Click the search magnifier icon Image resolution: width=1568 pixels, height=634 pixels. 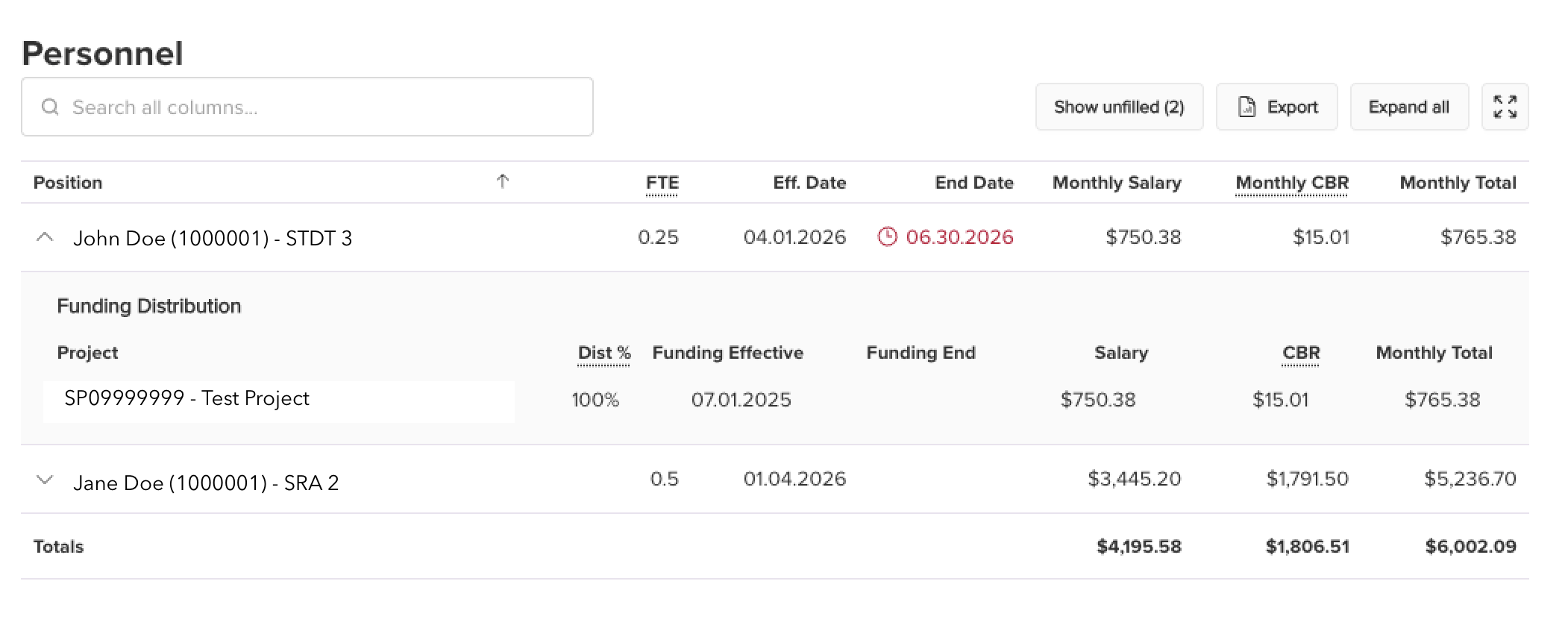pos(50,107)
